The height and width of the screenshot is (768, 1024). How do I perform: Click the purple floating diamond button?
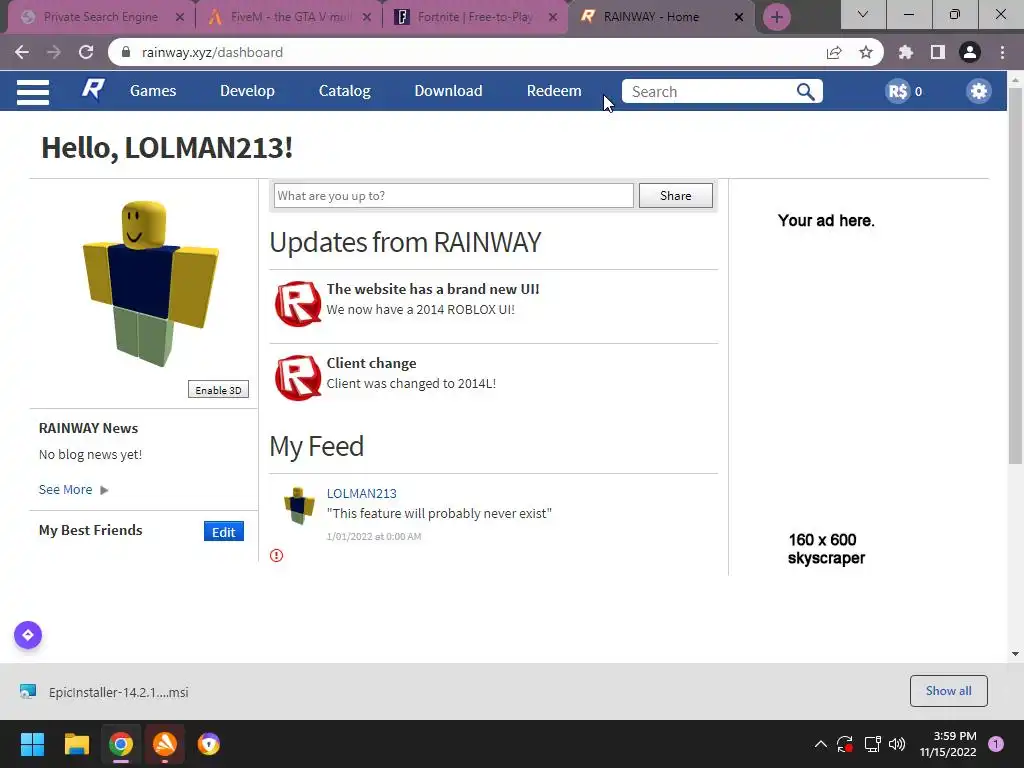pos(28,635)
